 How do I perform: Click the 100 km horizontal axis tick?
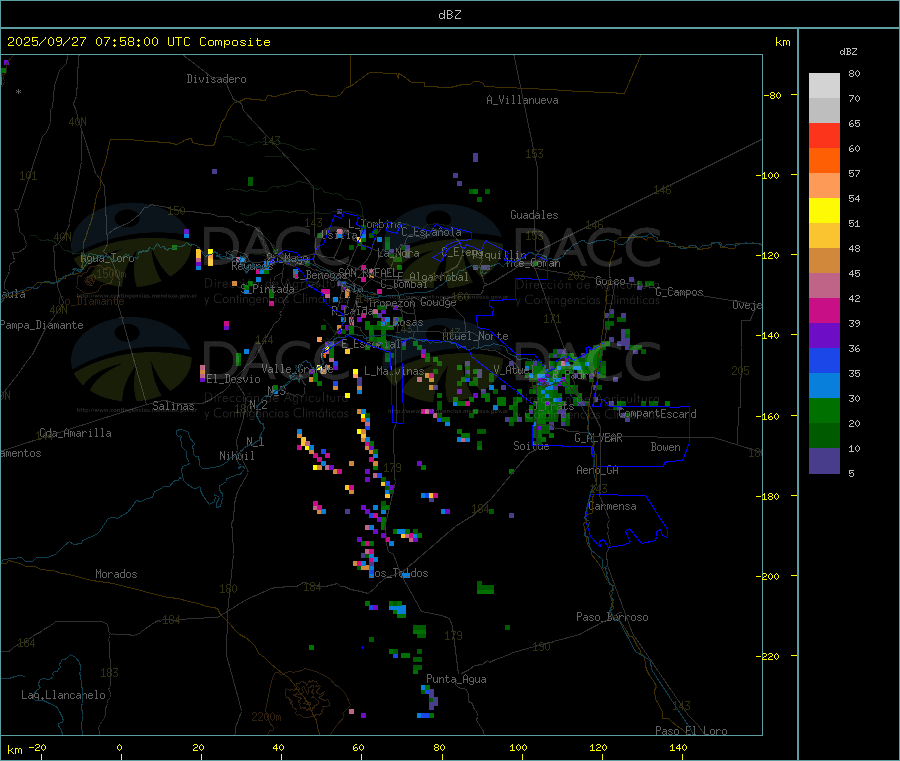point(518,748)
